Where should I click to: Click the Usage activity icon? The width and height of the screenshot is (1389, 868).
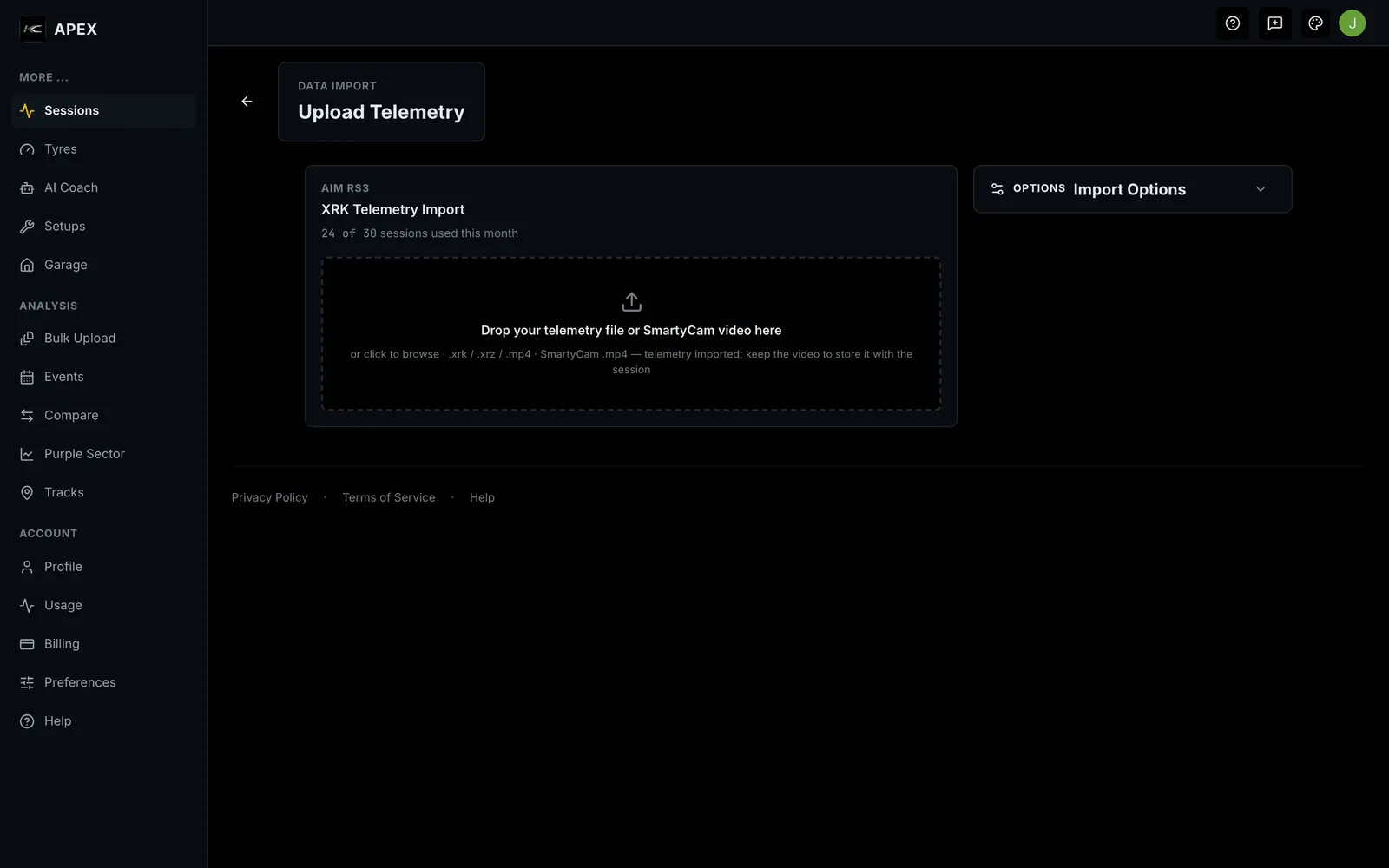[27, 605]
